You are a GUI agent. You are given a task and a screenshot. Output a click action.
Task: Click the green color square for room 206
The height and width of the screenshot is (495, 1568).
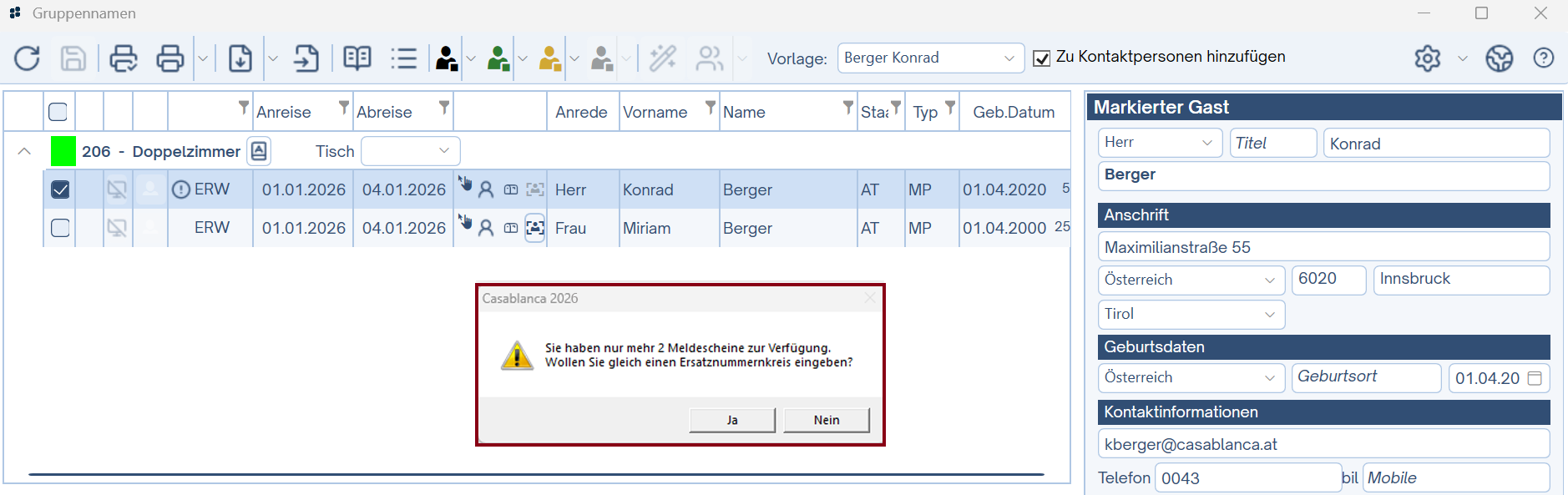pyautogui.click(x=63, y=151)
